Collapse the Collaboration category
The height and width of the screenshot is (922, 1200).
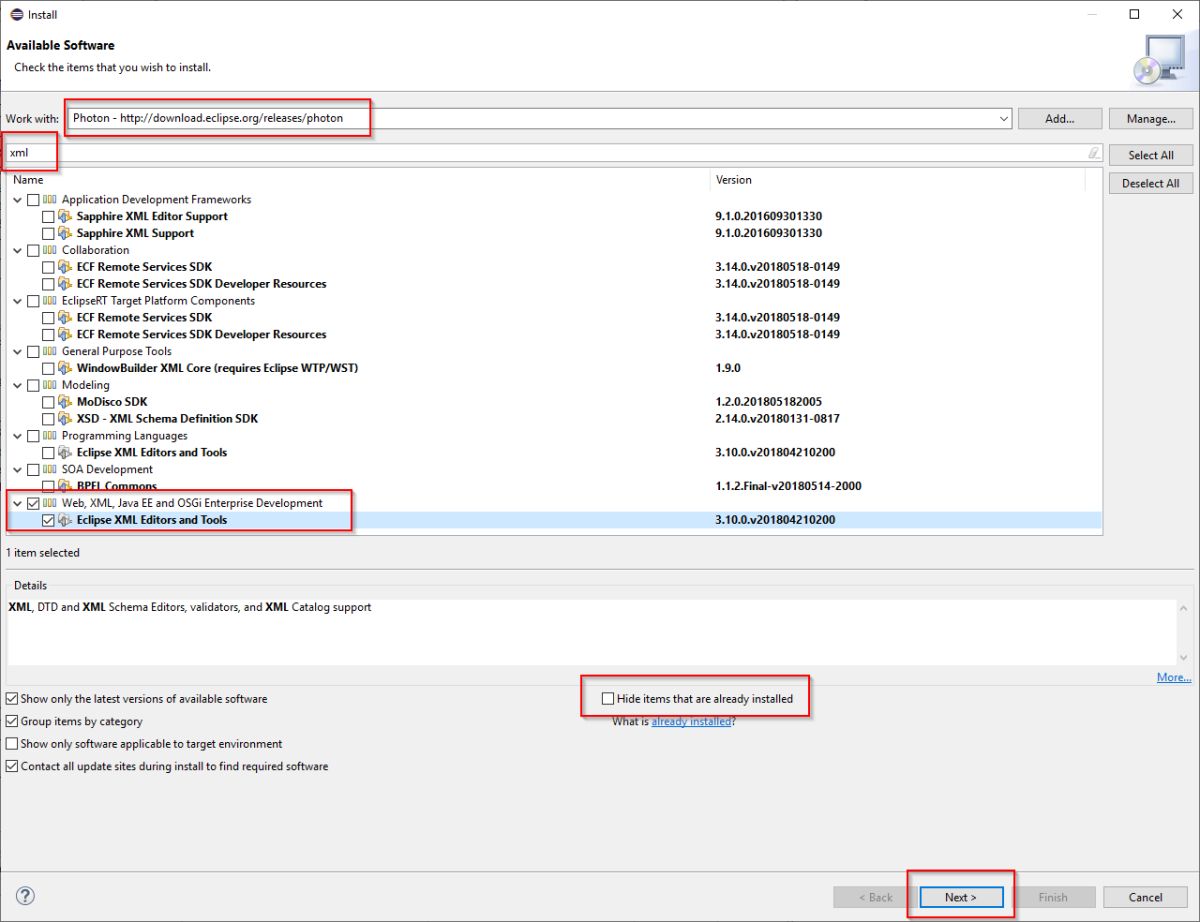(x=17, y=250)
